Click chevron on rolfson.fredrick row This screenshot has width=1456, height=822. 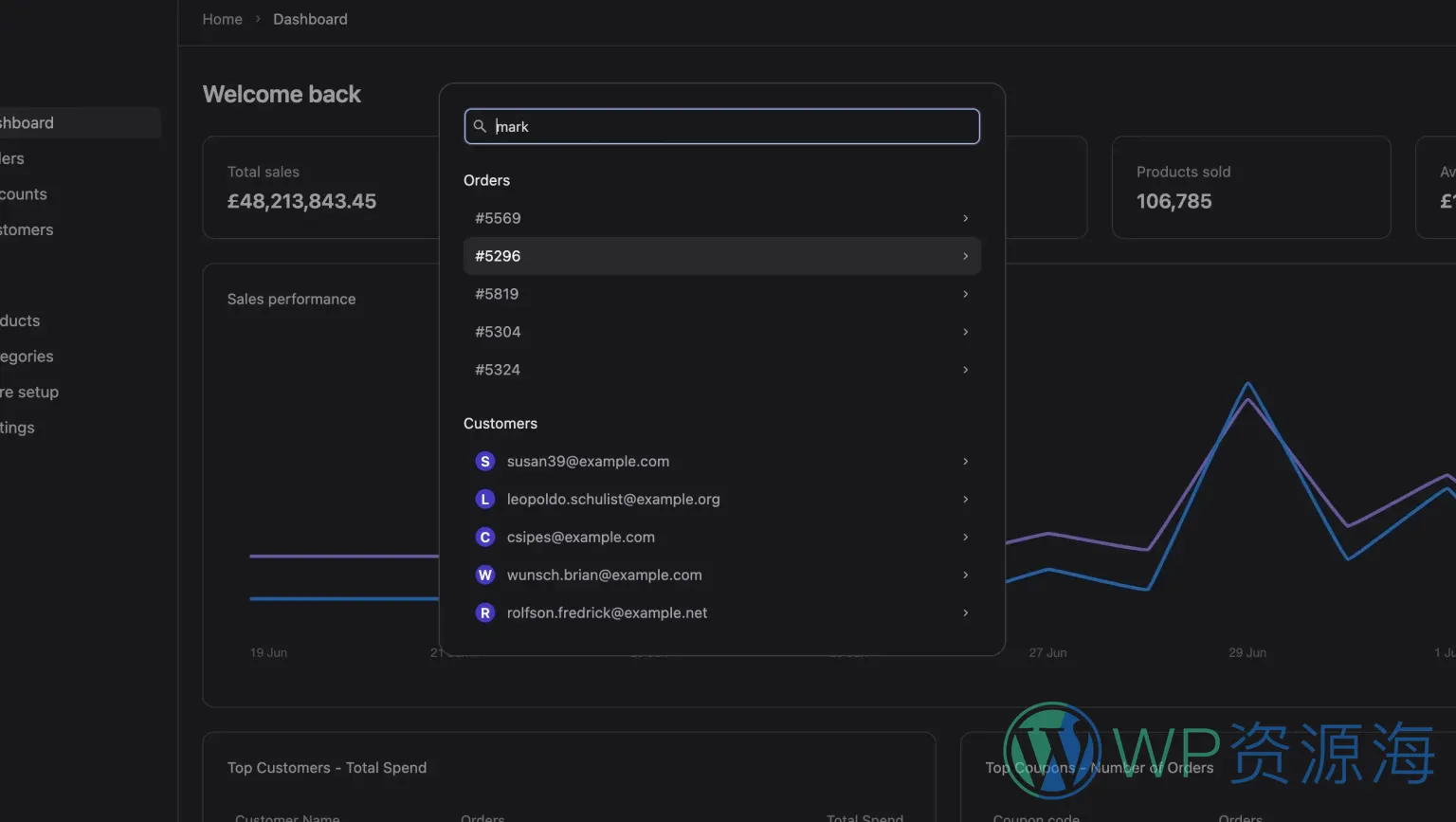point(965,613)
